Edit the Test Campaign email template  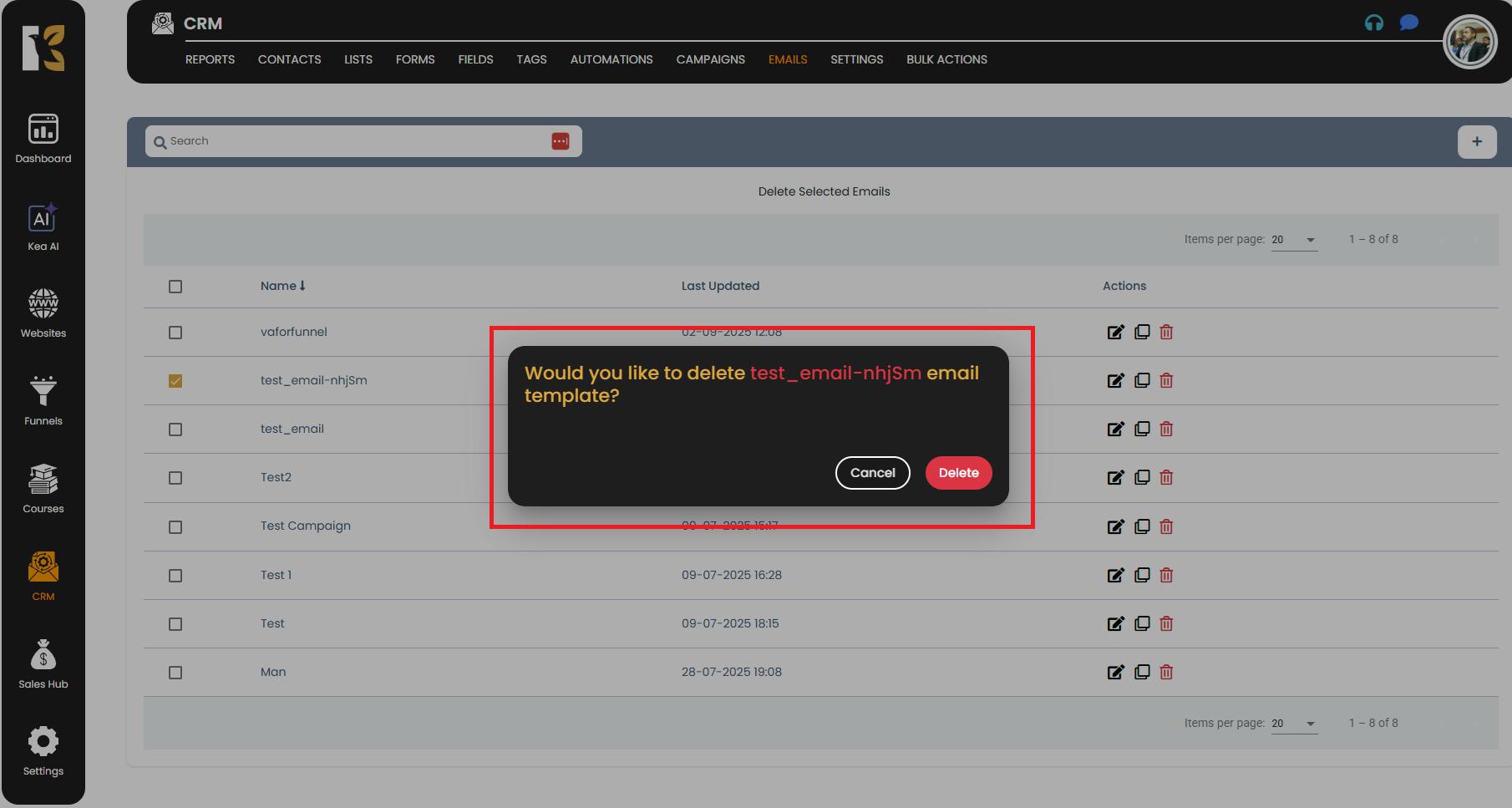1115,526
